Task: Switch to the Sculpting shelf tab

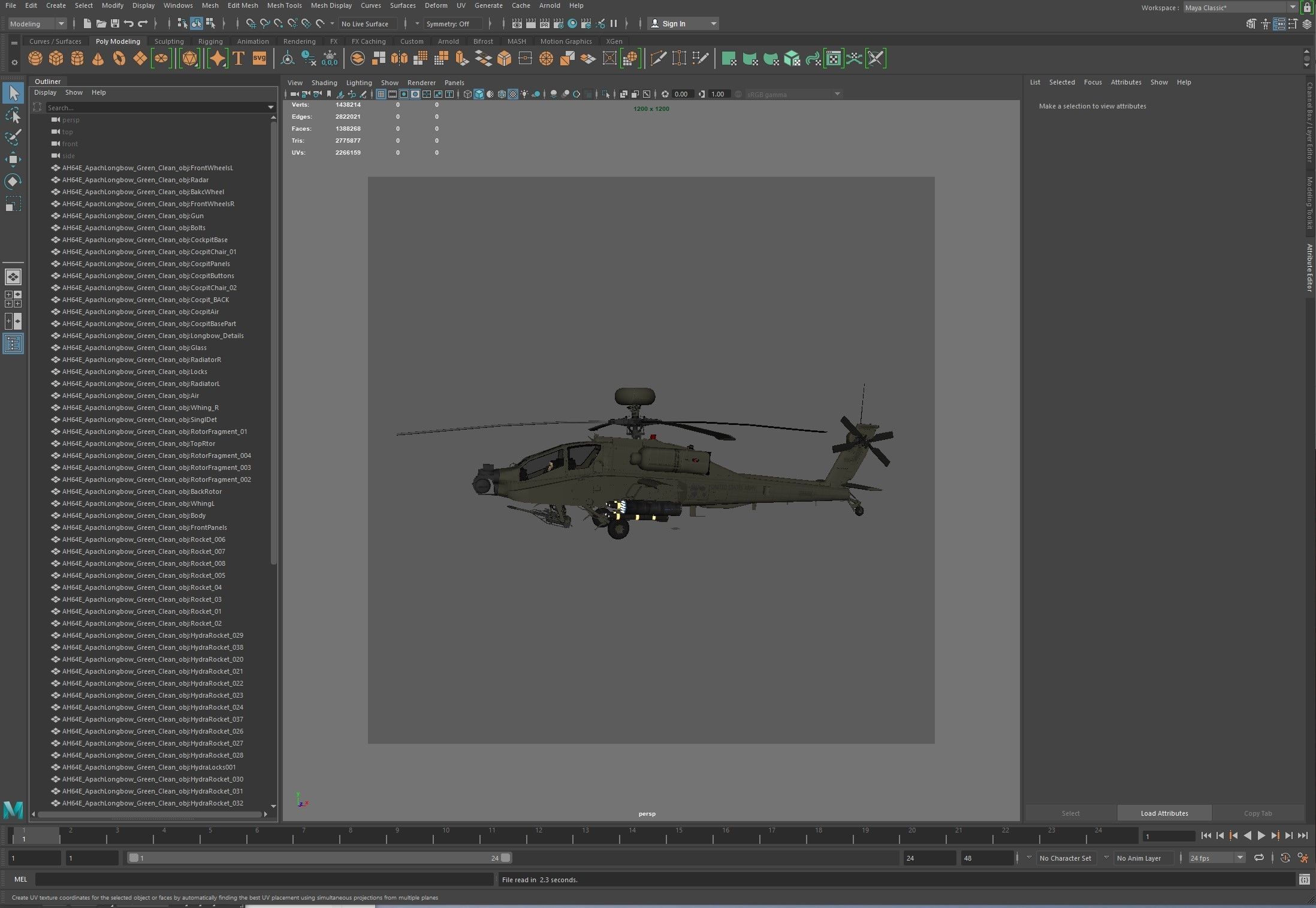Action: (x=169, y=41)
